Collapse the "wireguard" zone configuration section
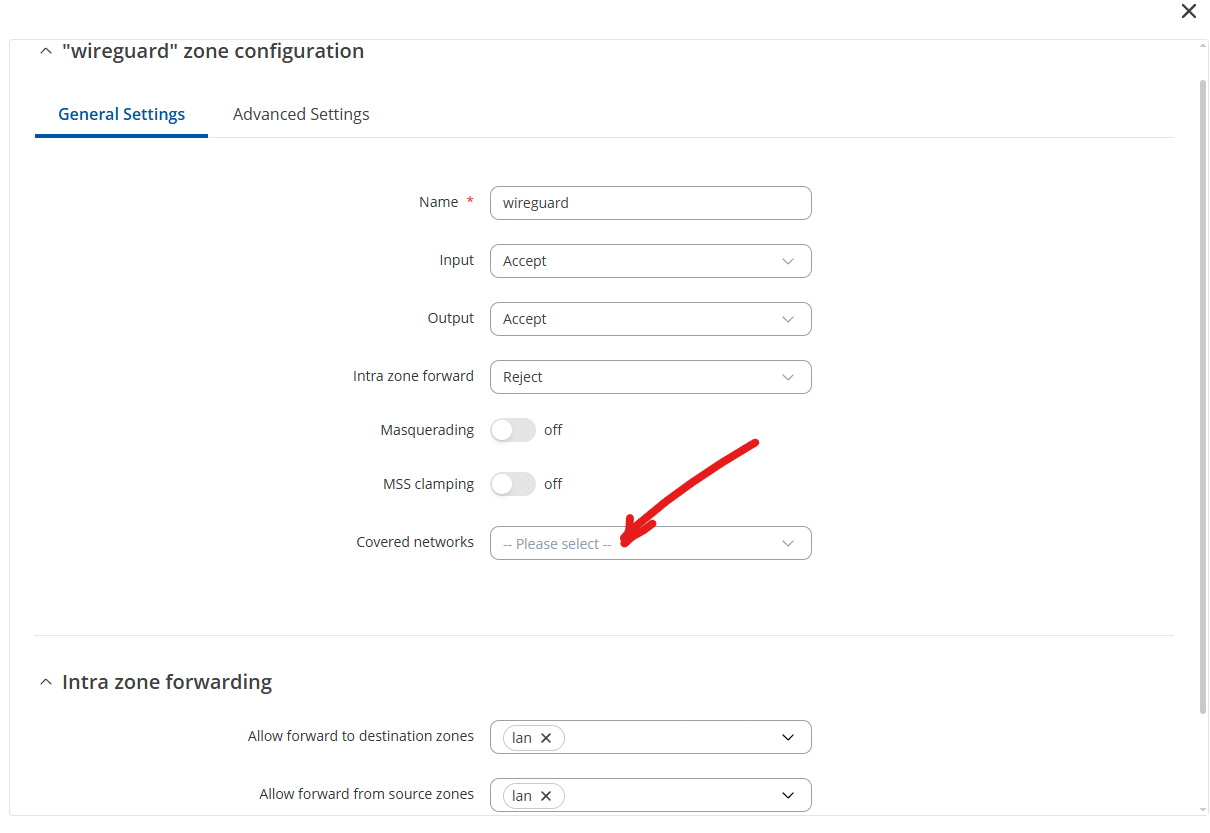Screen dimensions: 1210x833 click(x=45, y=52)
